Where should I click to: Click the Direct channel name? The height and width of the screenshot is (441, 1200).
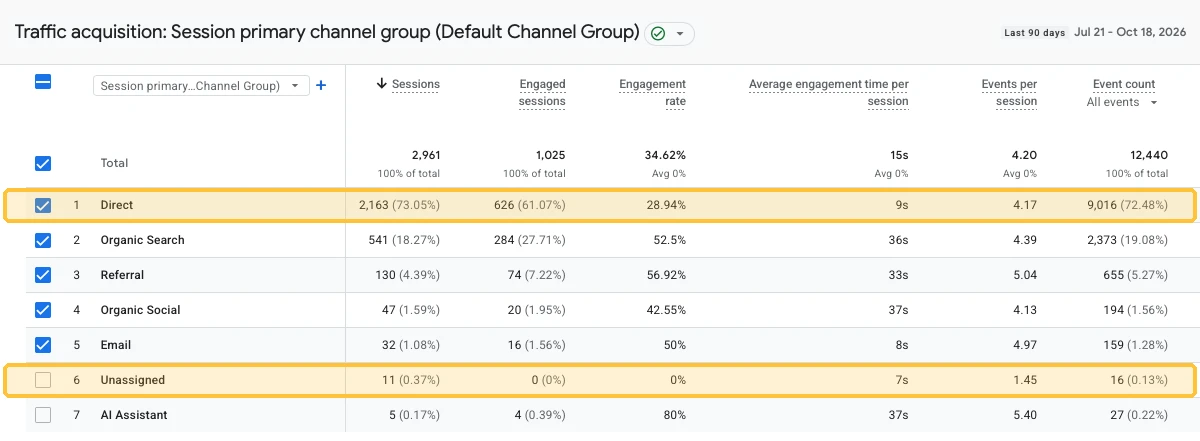pyautogui.click(x=117, y=205)
